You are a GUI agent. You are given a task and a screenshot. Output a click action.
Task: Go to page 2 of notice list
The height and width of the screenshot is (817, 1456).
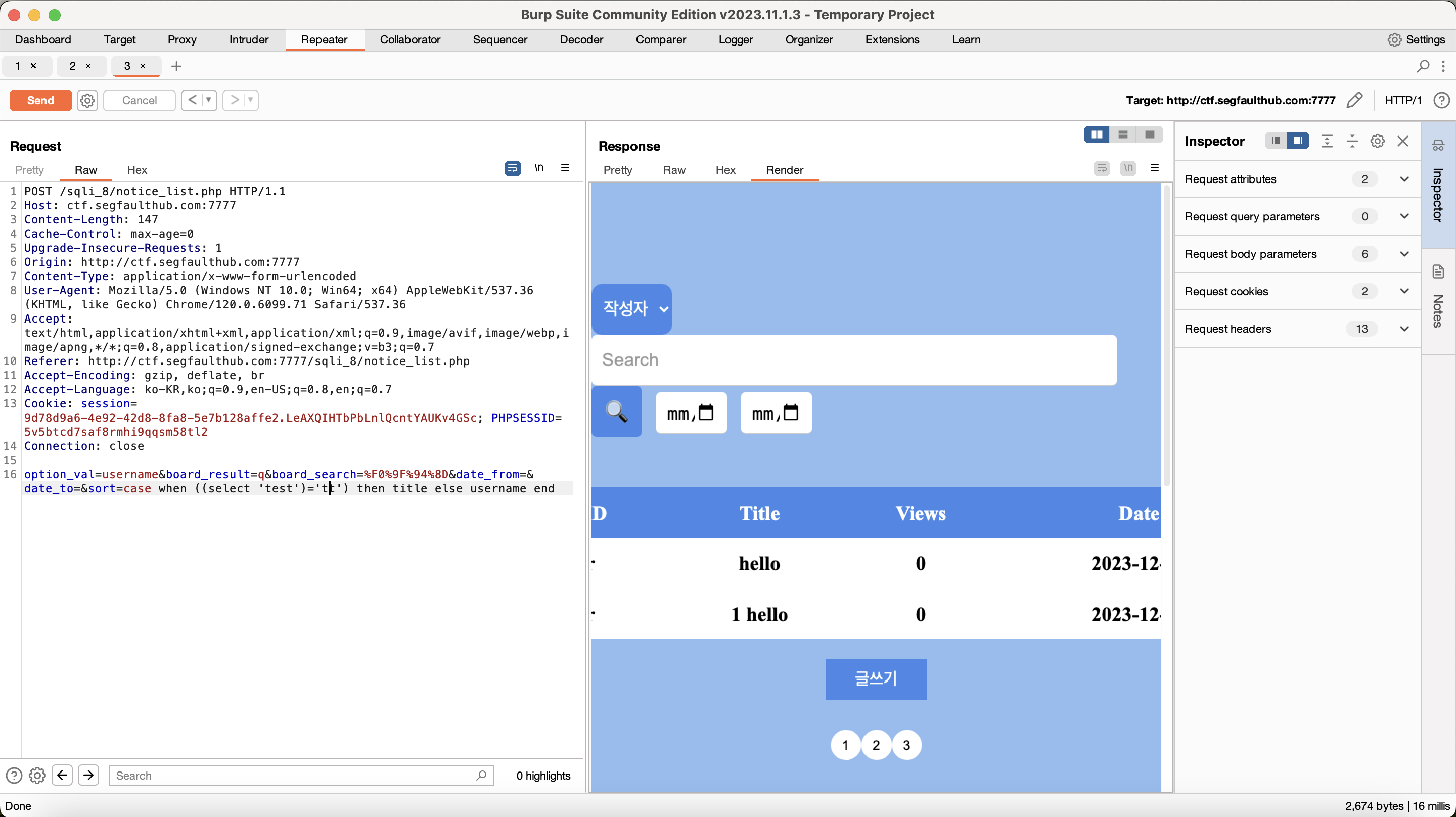pyautogui.click(x=876, y=745)
